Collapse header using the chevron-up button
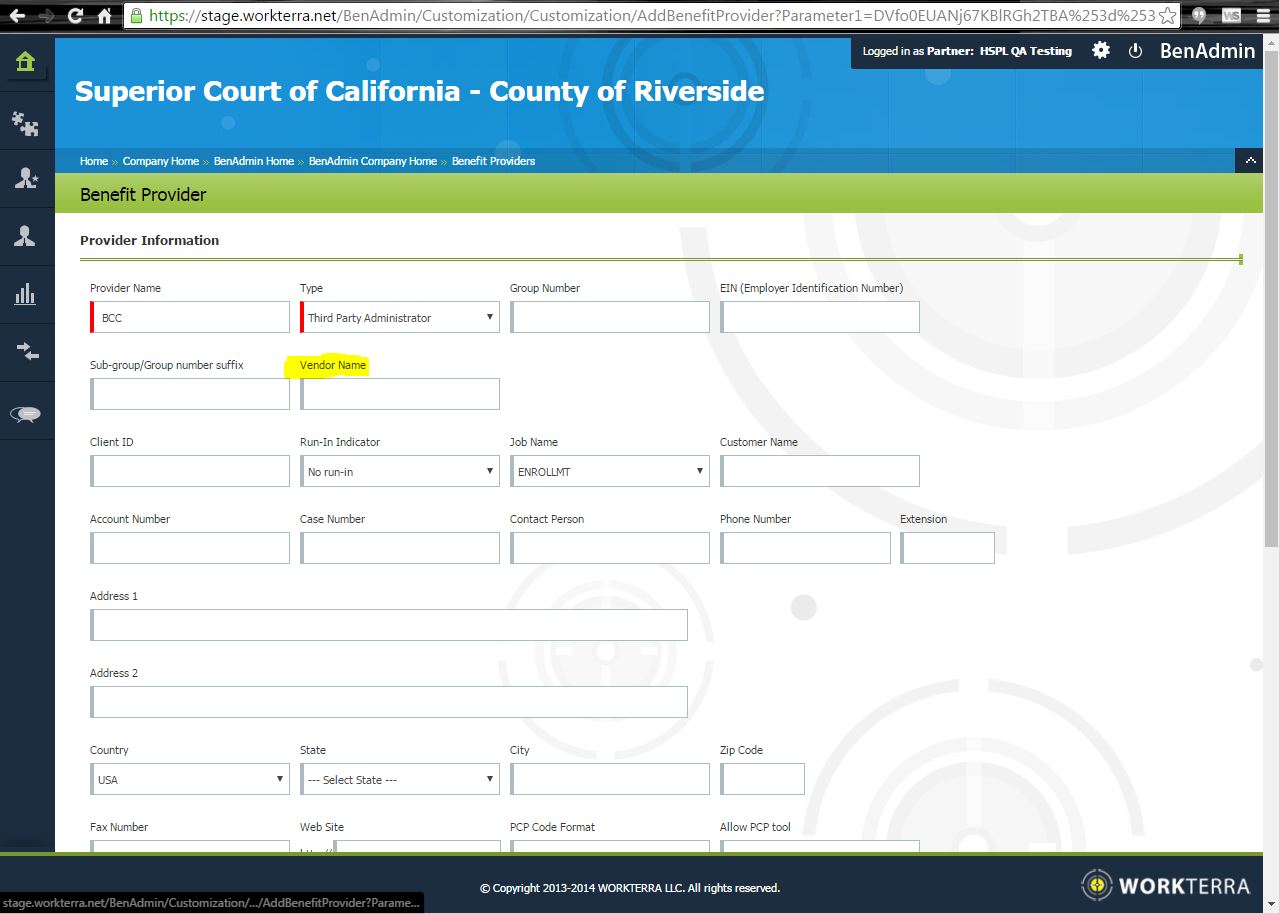 coord(1249,160)
